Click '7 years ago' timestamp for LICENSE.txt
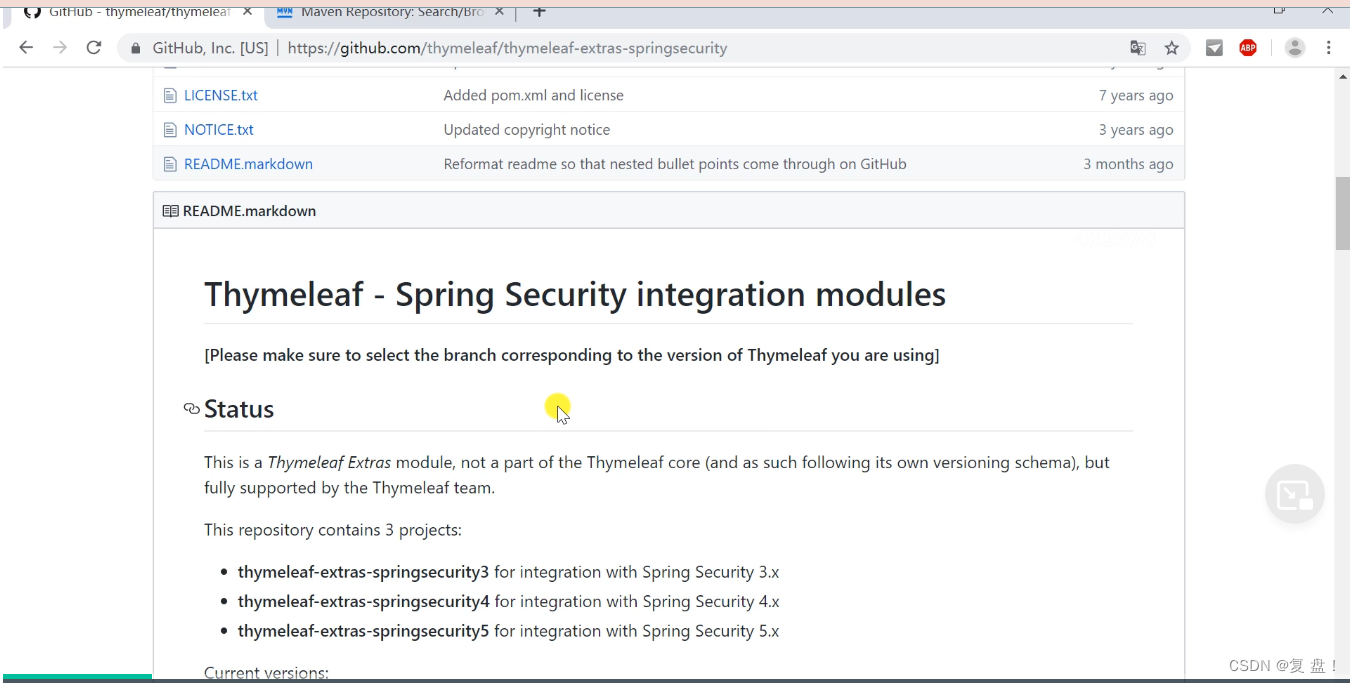The image size is (1350, 683). [x=1136, y=95]
